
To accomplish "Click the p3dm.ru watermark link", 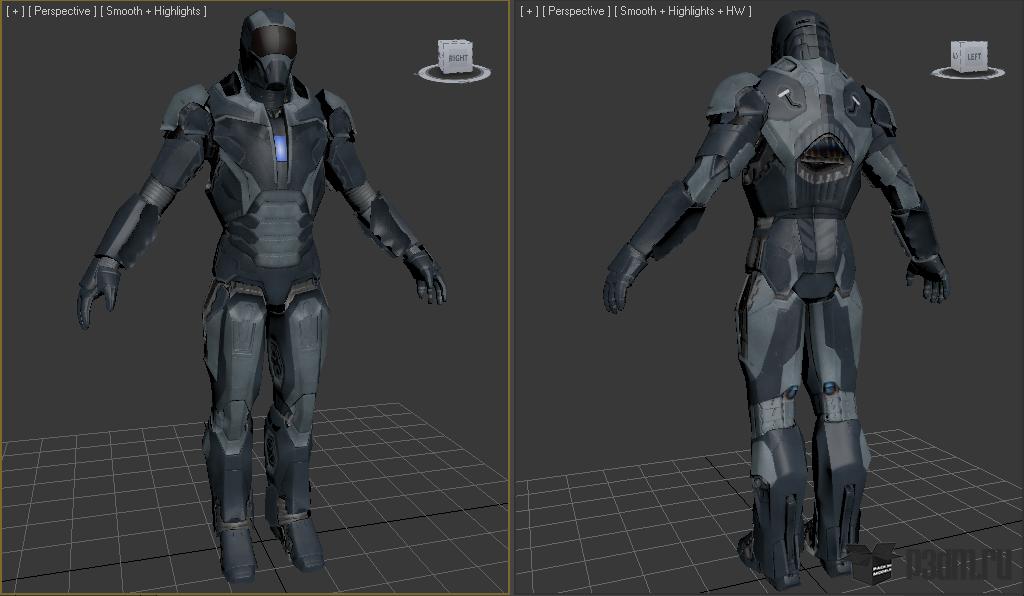I will coord(959,563).
